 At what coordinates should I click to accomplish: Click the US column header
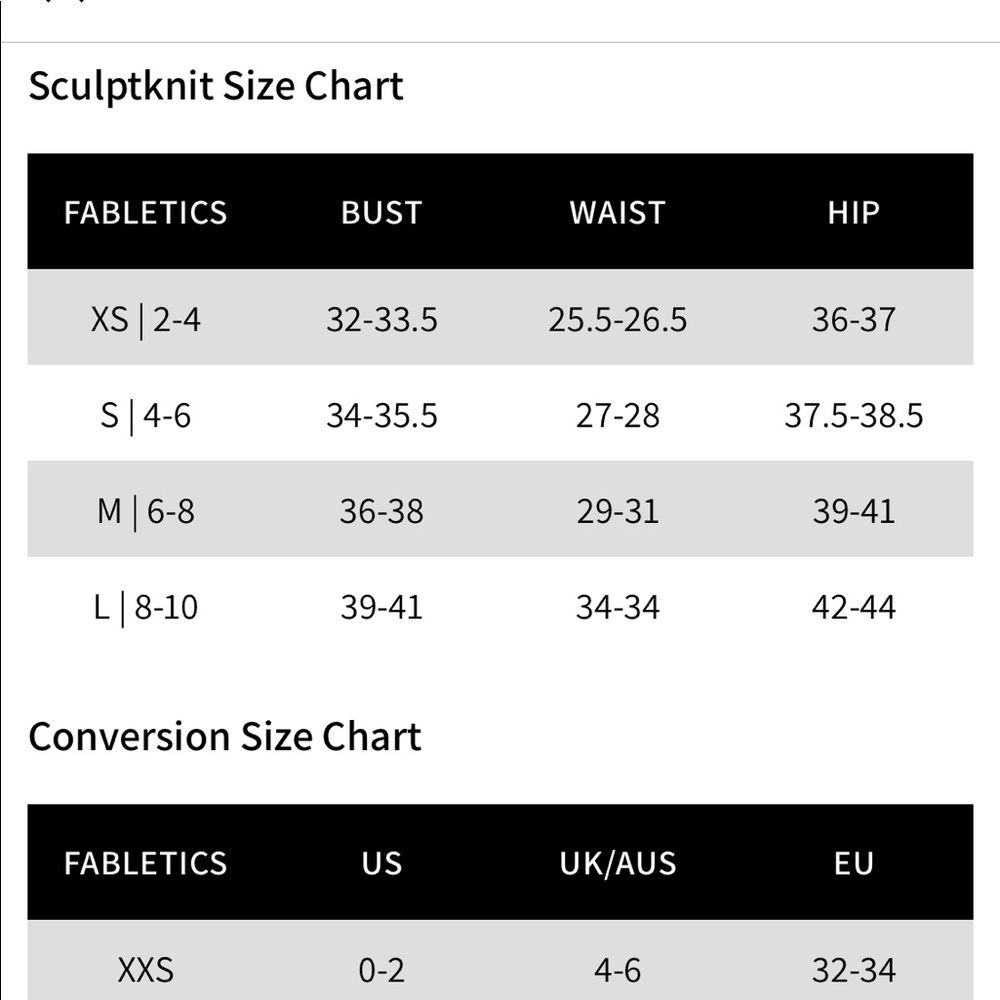(x=381, y=863)
